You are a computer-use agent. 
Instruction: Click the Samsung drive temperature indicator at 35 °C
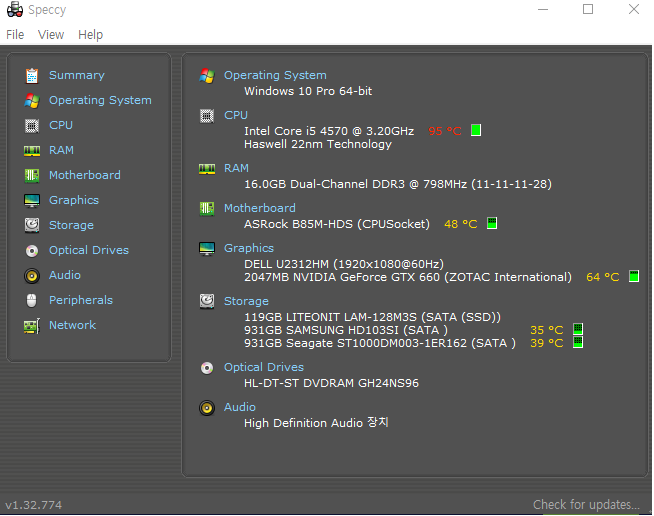pos(578,329)
